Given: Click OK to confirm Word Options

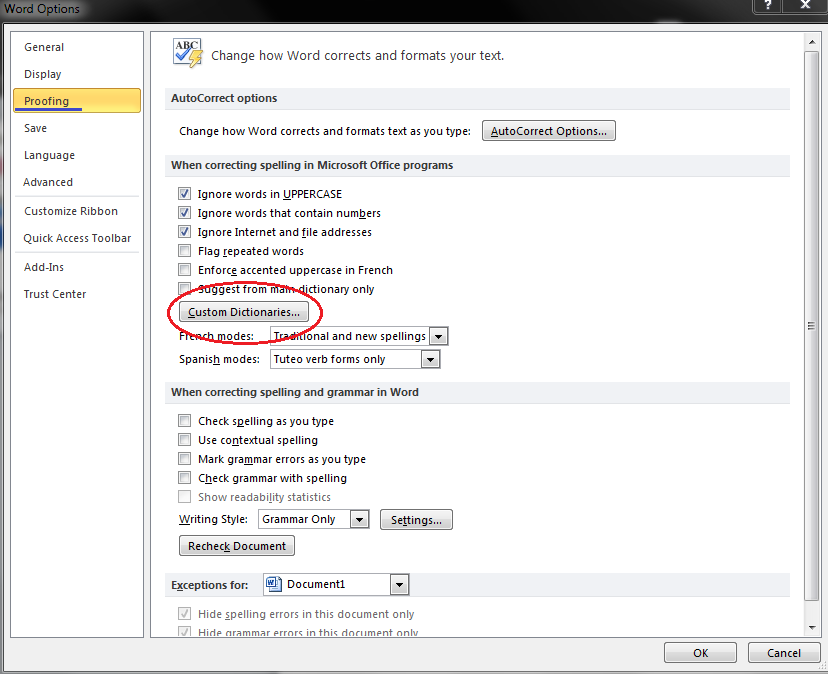Looking at the screenshot, I should point(700,652).
